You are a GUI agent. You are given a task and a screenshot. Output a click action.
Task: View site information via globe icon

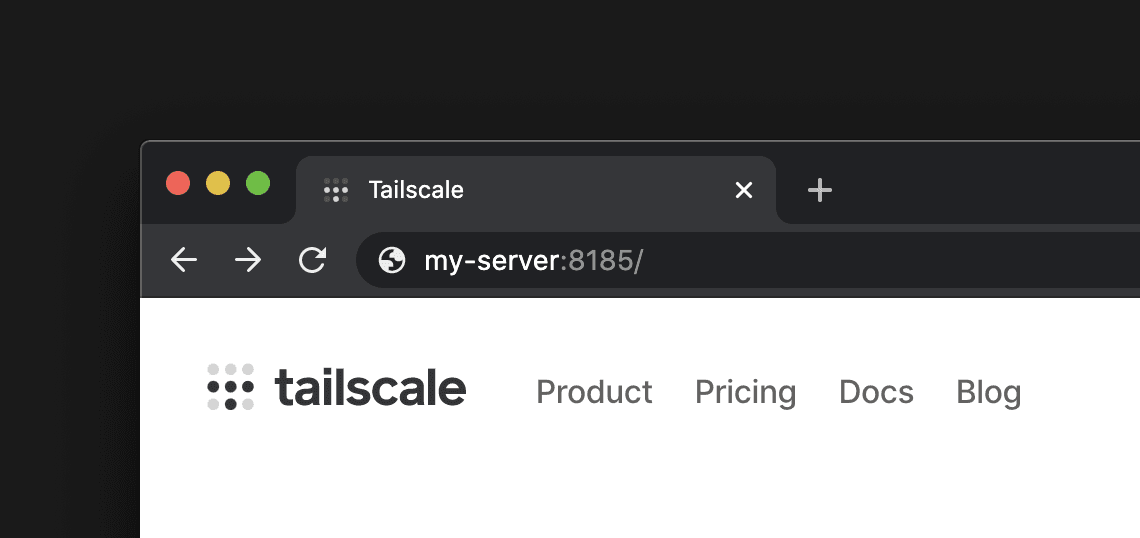click(x=392, y=261)
